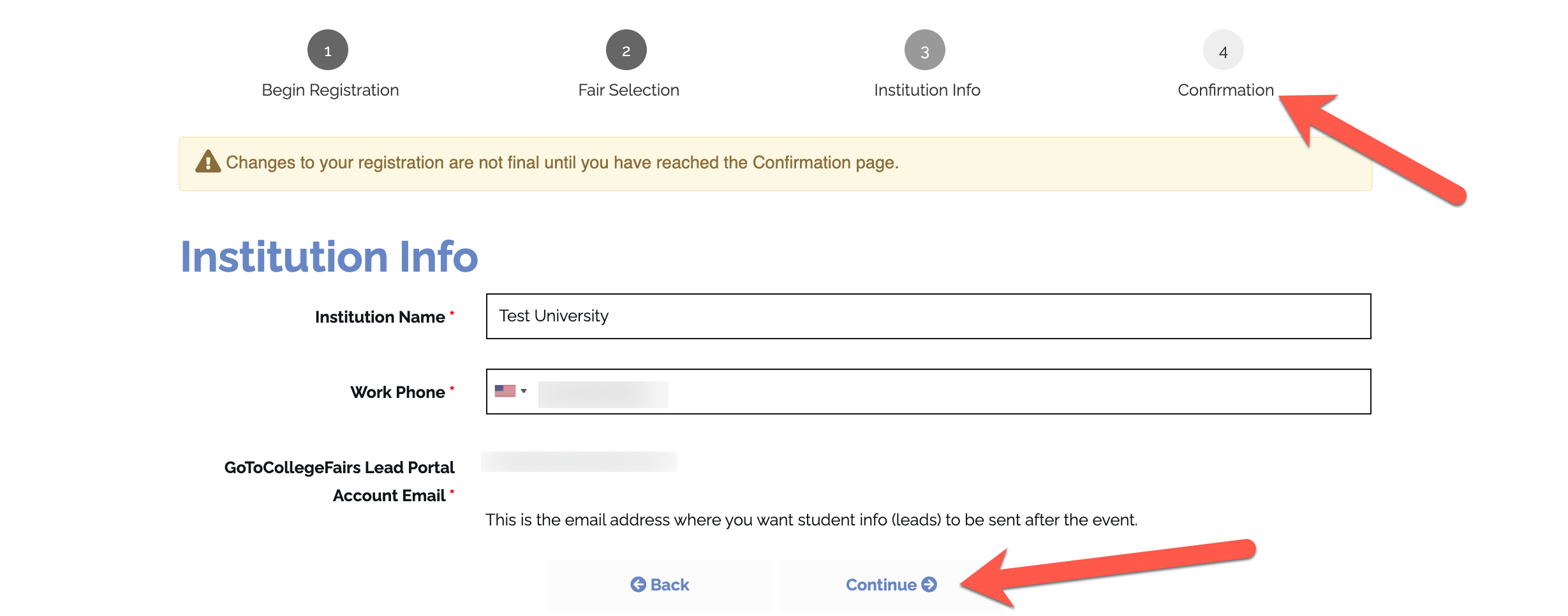This screenshot has height=616, width=1568.
Task: Click the step 2 circle
Action: coord(626,50)
